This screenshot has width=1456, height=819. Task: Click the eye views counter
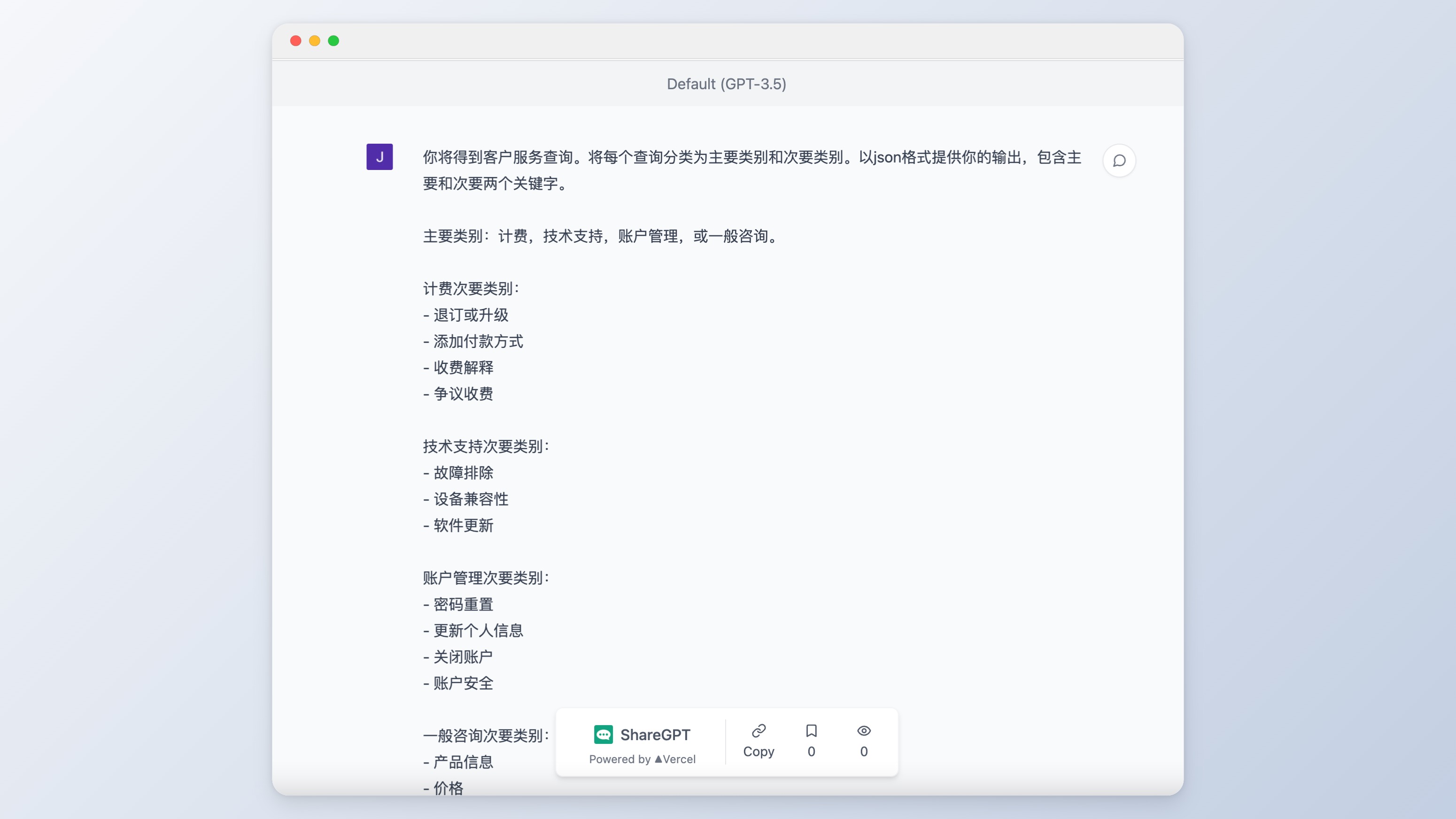coord(864,741)
